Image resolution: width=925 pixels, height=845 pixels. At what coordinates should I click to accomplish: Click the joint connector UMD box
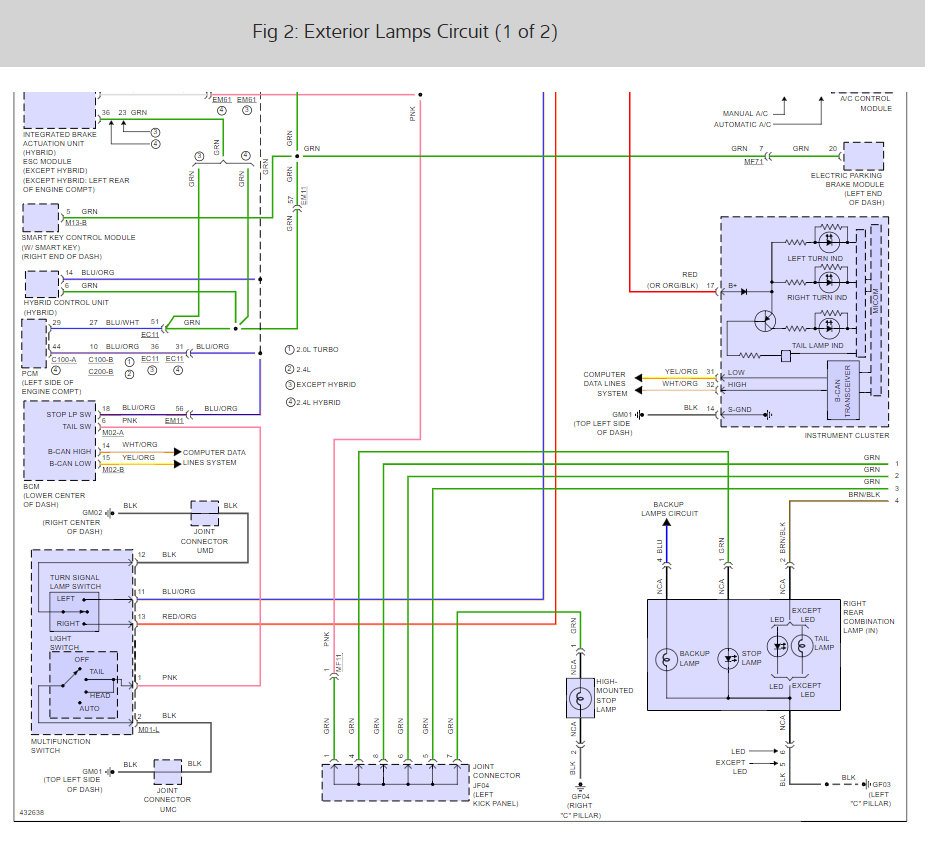click(x=205, y=513)
